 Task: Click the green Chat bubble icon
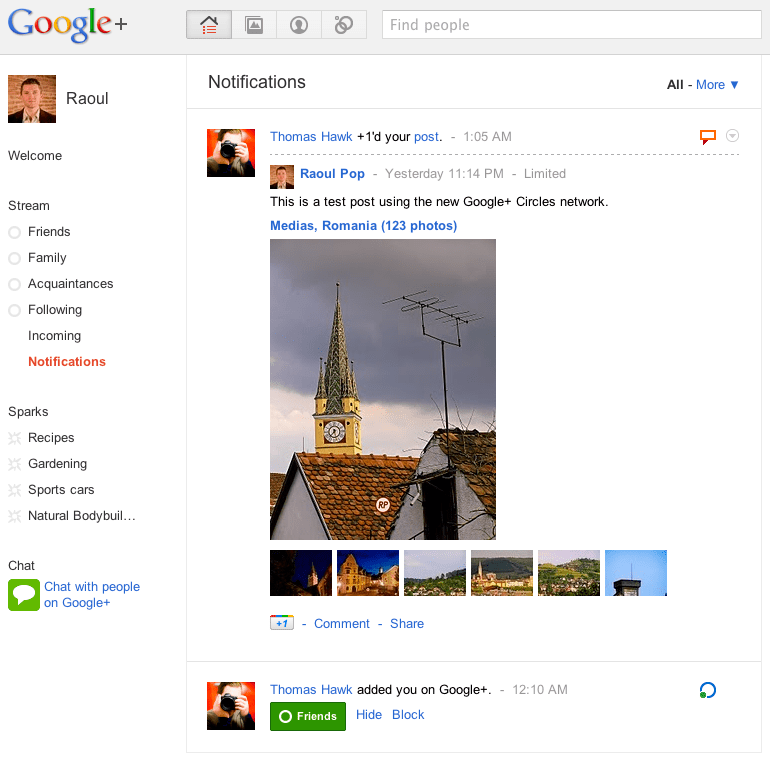(23, 595)
